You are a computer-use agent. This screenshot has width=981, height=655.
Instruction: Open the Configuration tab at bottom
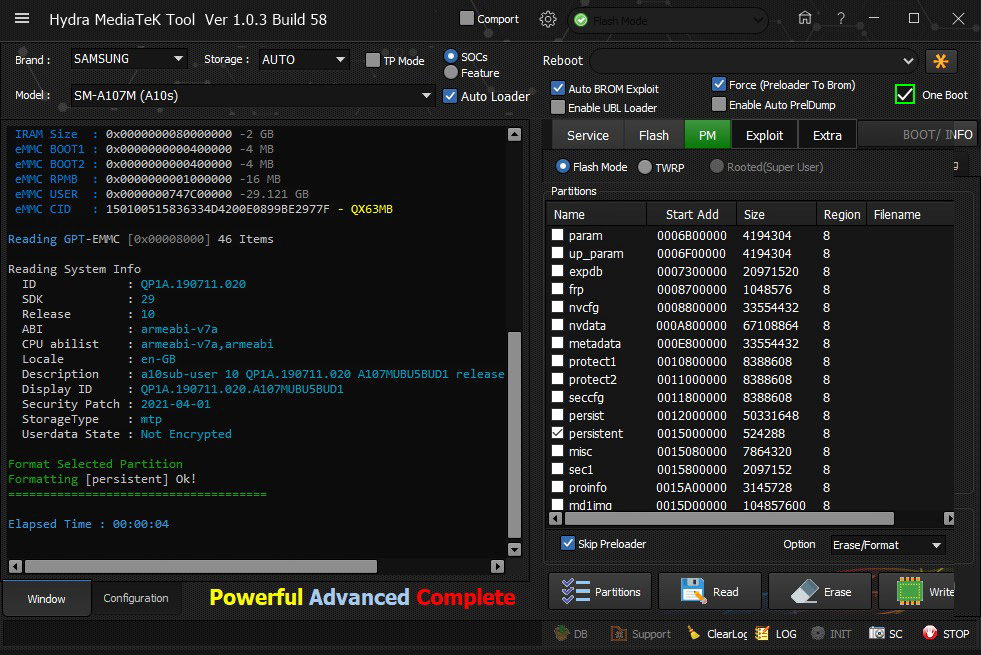coord(136,598)
